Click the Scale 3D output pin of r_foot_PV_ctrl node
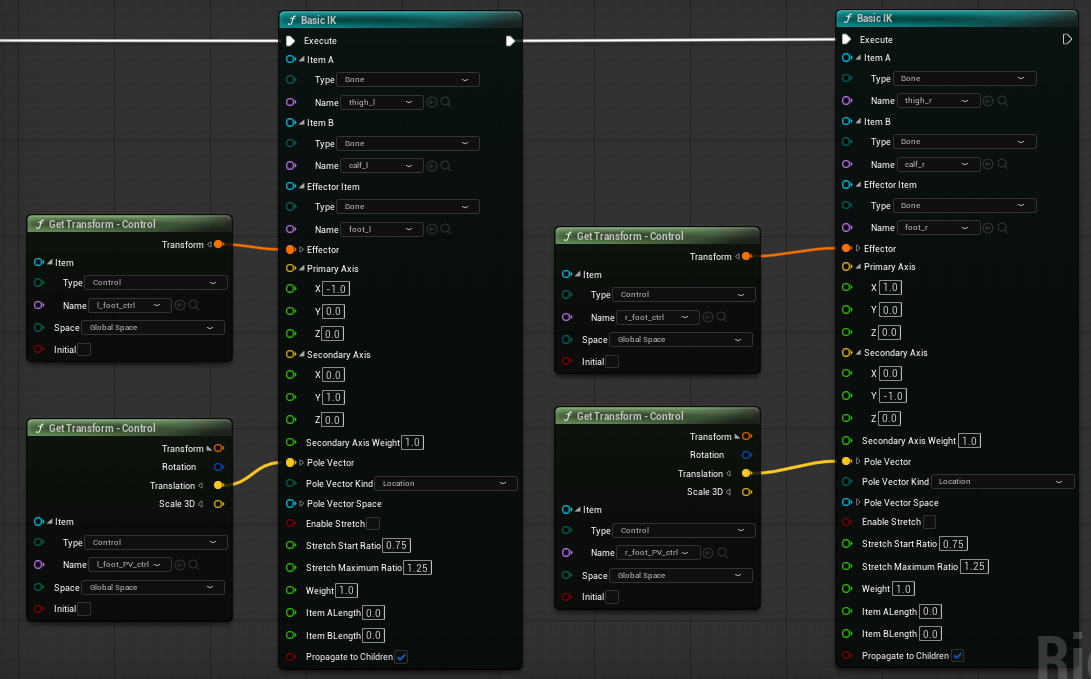The width and height of the screenshot is (1091, 679). (747, 492)
